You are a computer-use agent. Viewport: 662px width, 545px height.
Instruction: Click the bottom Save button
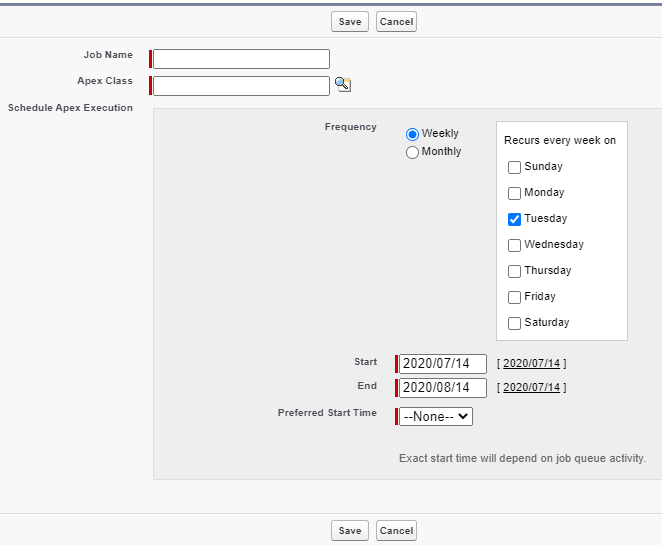350,531
